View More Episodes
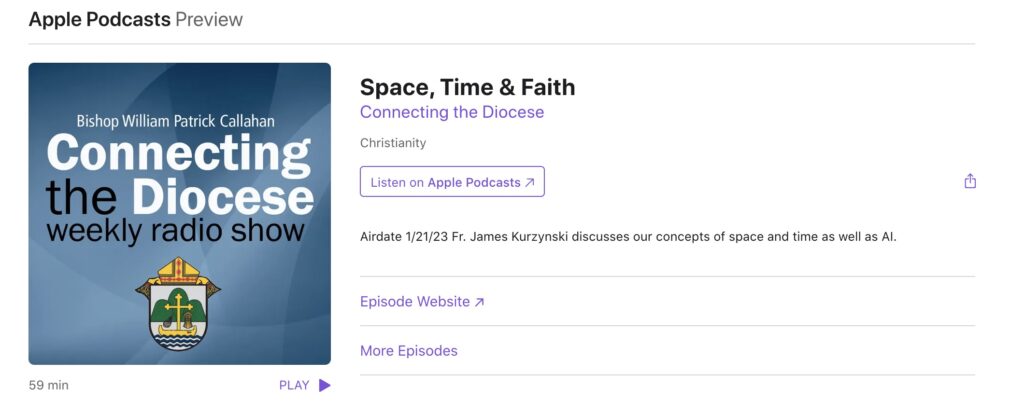 [409, 351]
